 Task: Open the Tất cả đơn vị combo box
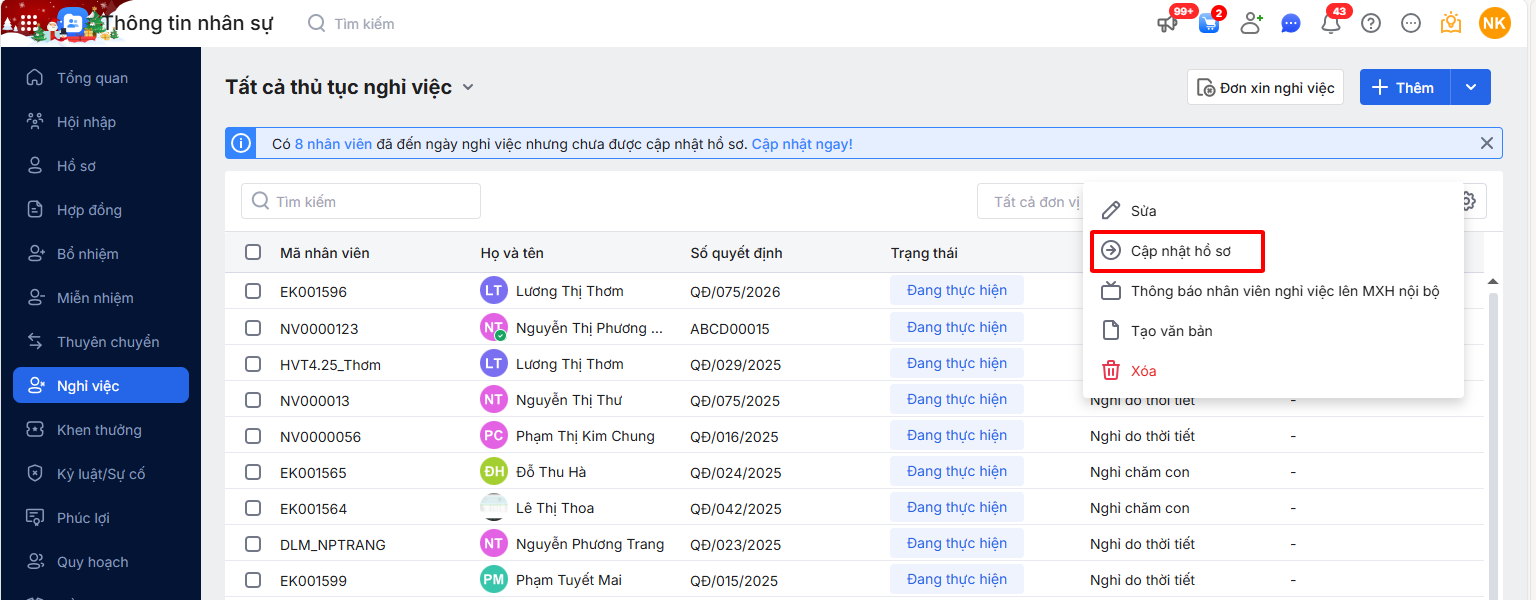click(x=1030, y=201)
